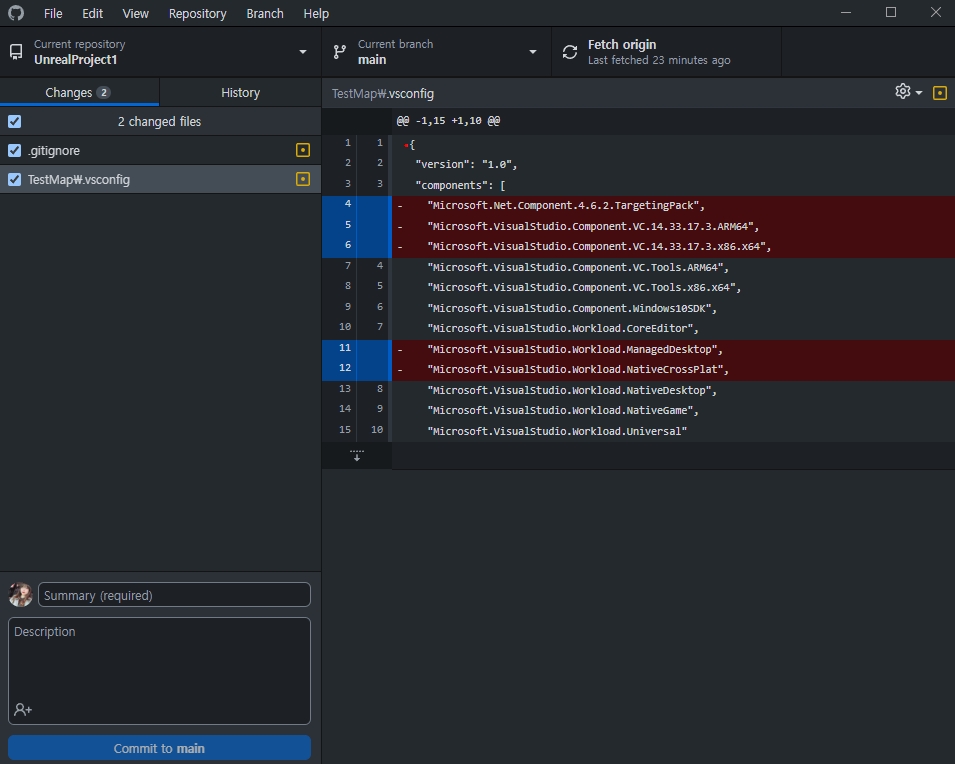Switch to the History tab
This screenshot has width=955, height=764.
tap(241, 93)
